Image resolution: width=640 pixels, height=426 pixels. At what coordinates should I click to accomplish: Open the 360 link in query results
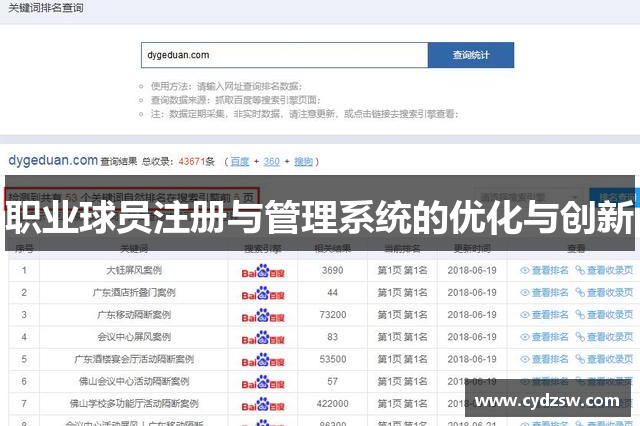point(271,162)
